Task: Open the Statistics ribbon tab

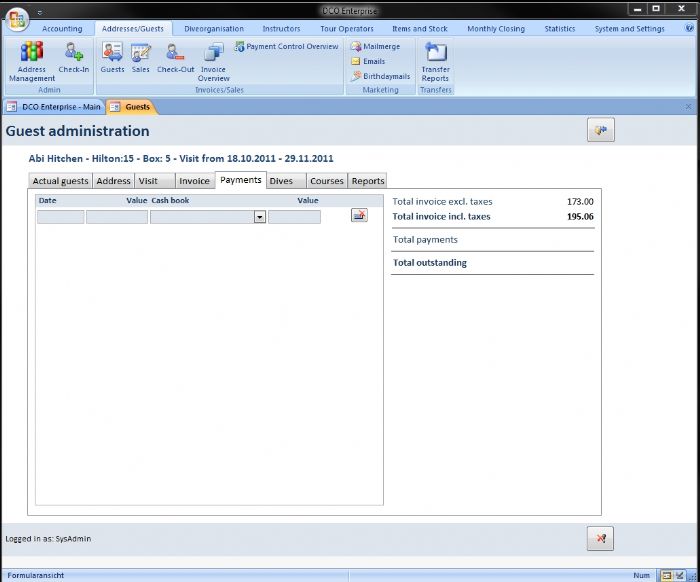Action: tap(559, 29)
